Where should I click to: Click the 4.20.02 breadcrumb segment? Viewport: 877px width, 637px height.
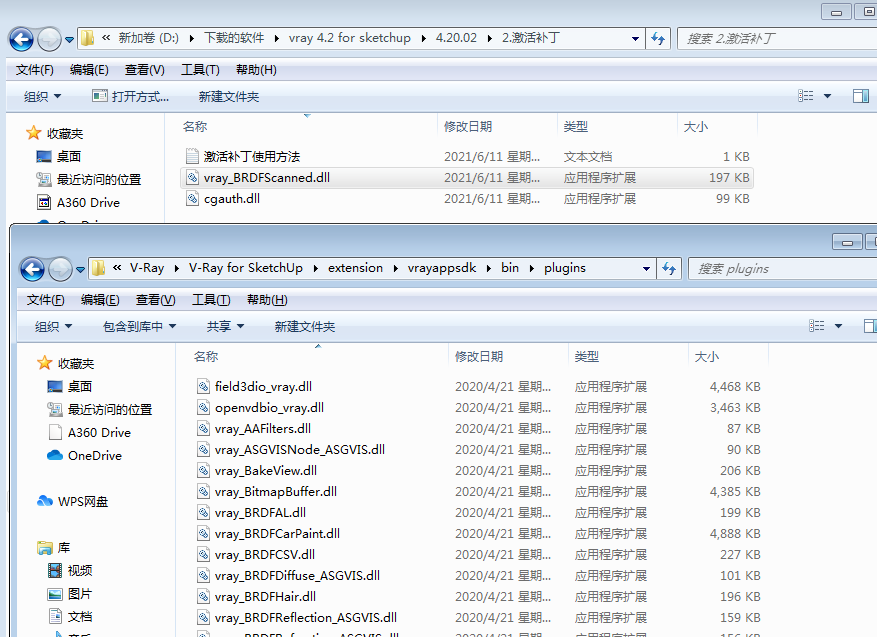456,38
